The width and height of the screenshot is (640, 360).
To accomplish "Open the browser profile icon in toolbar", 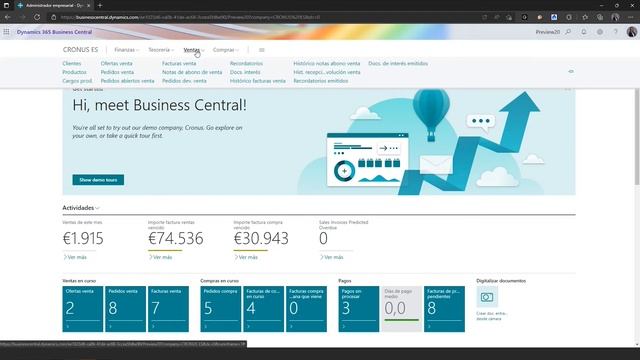I will (616, 17).
